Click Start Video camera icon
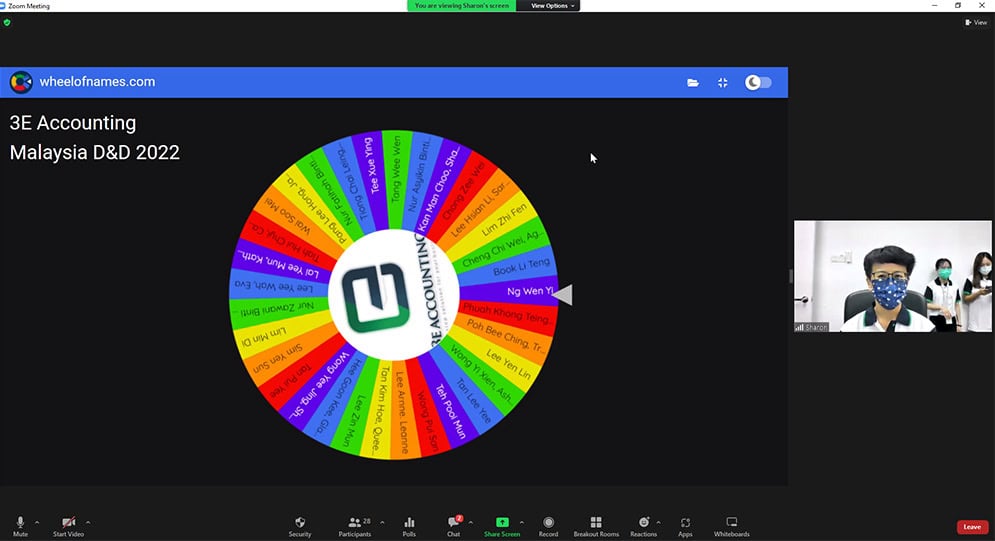This screenshot has width=995, height=541. 68,526
